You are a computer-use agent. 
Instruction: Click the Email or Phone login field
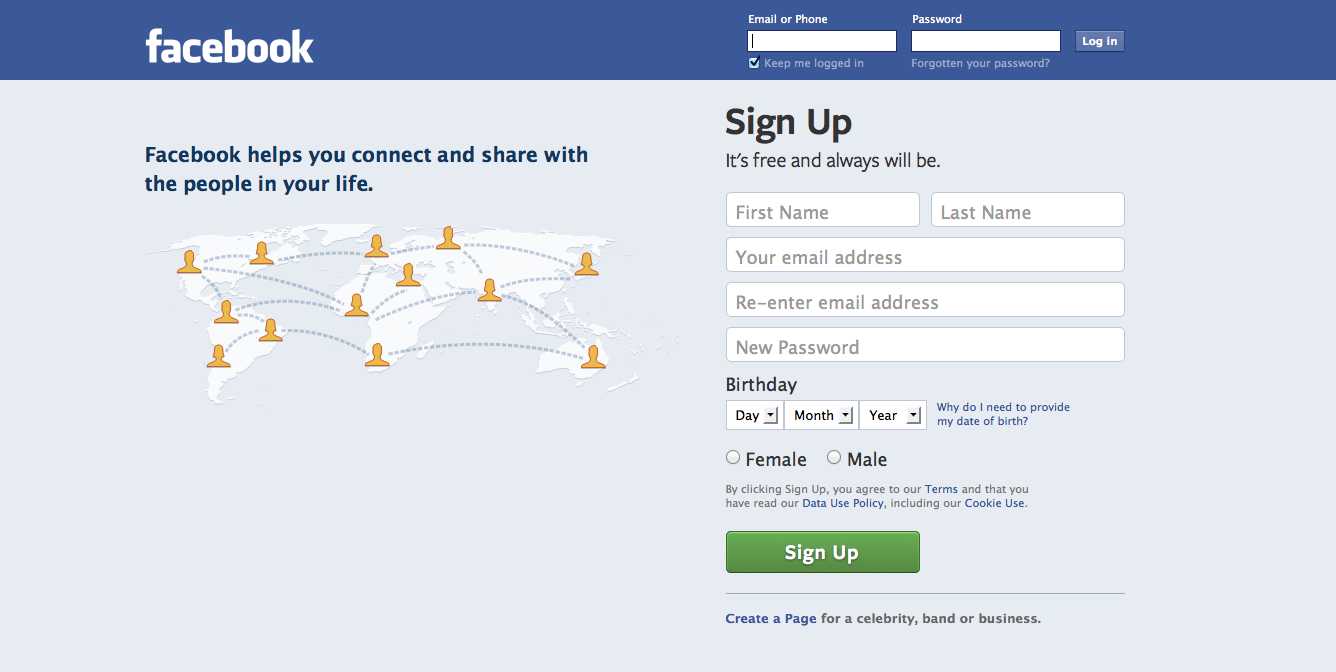click(822, 41)
